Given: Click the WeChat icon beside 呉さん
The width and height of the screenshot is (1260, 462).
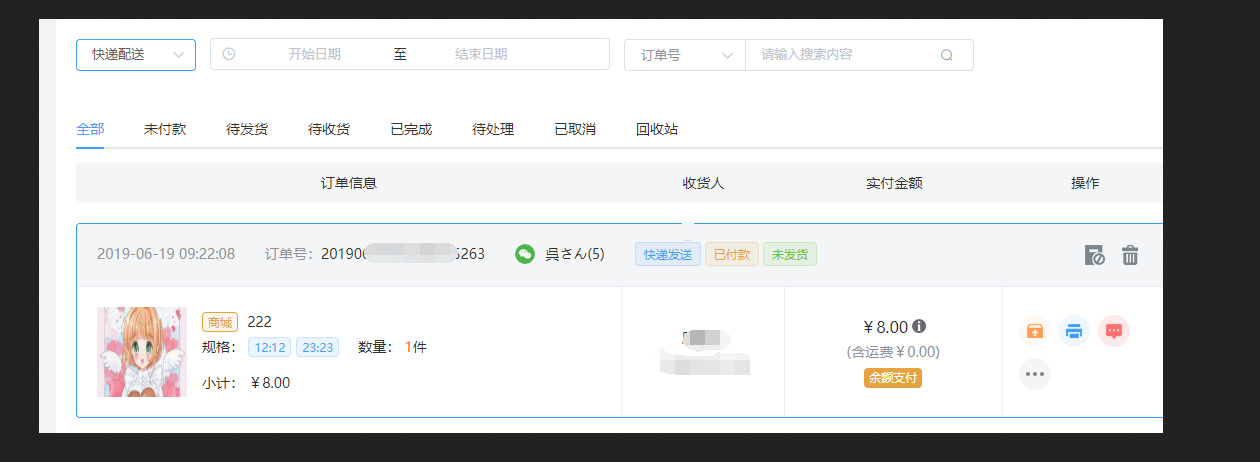Looking at the screenshot, I should [525, 254].
